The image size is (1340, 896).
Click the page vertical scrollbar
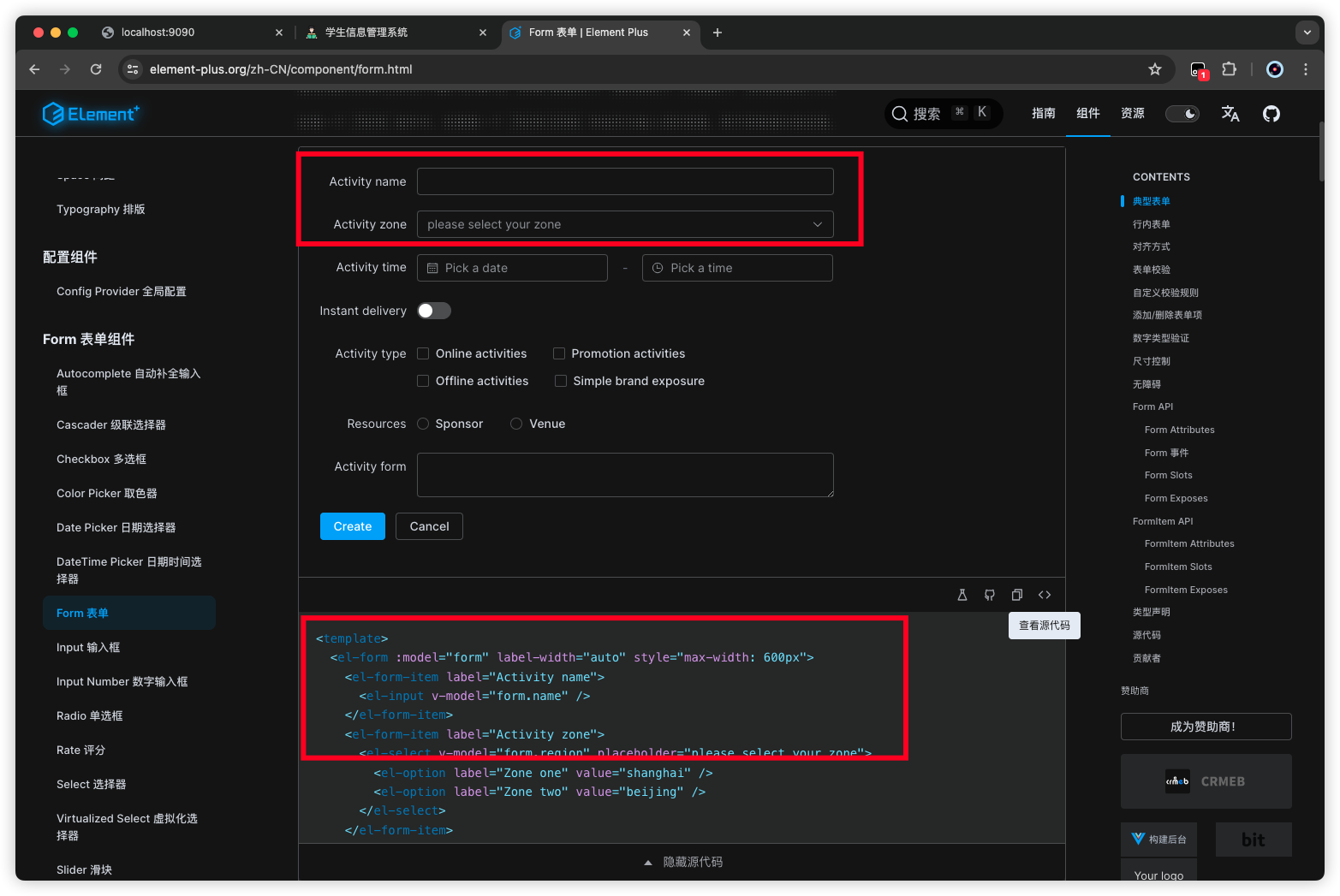click(x=1321, y=150)
